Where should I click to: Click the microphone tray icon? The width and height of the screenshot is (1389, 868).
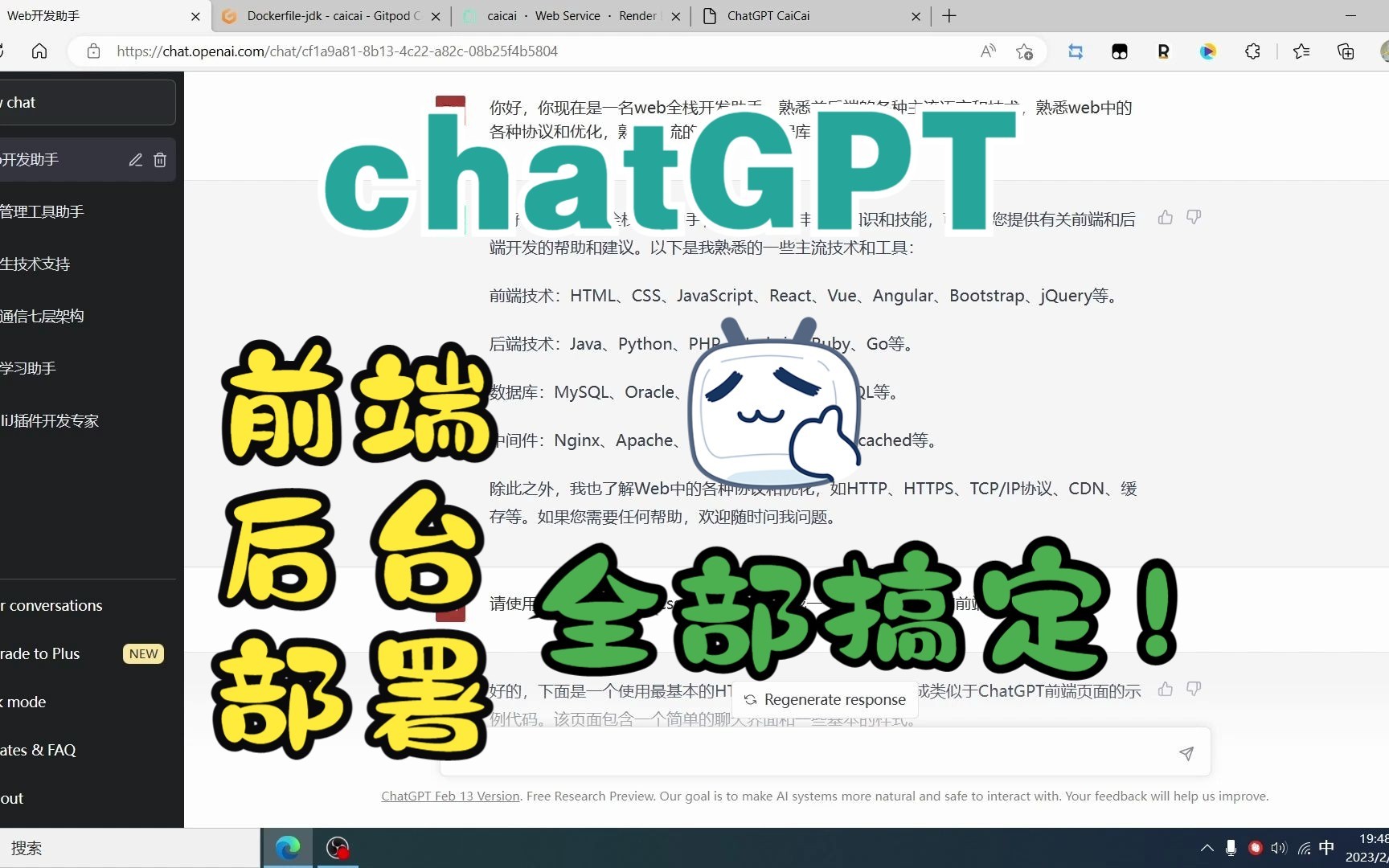point(1231,848)
